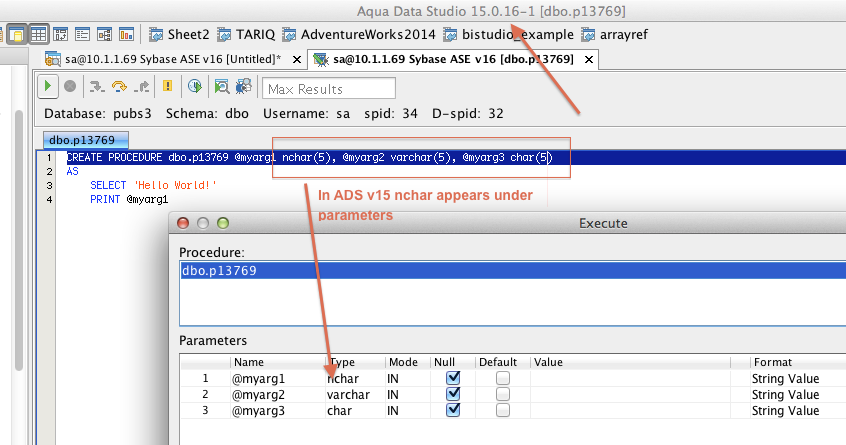Click the form list layout icon

(83, 35)
